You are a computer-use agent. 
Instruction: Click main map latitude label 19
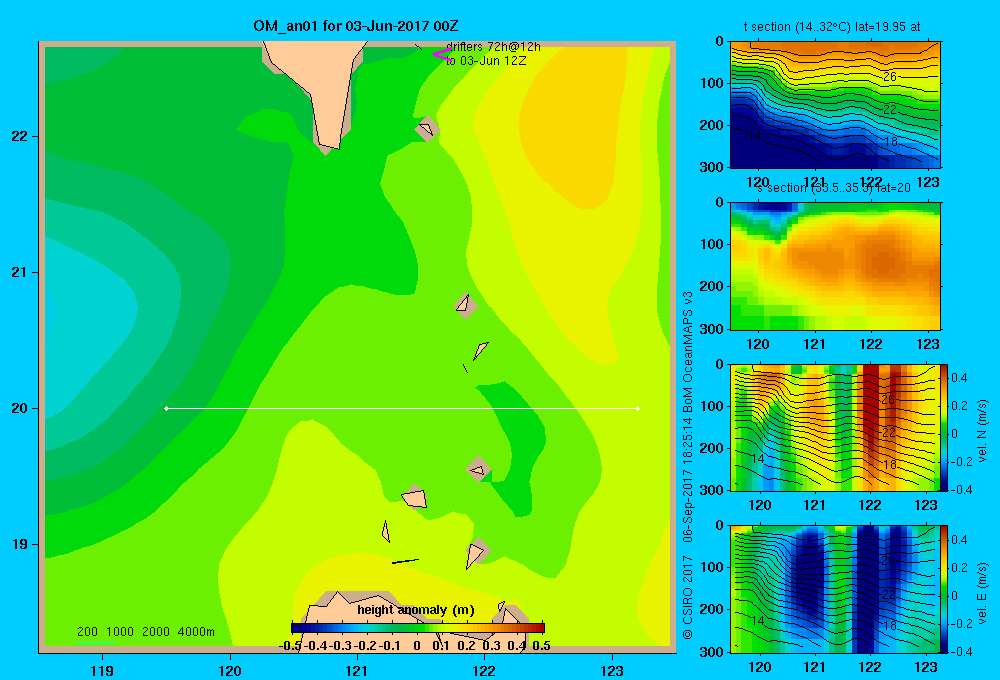click(20, 544)
